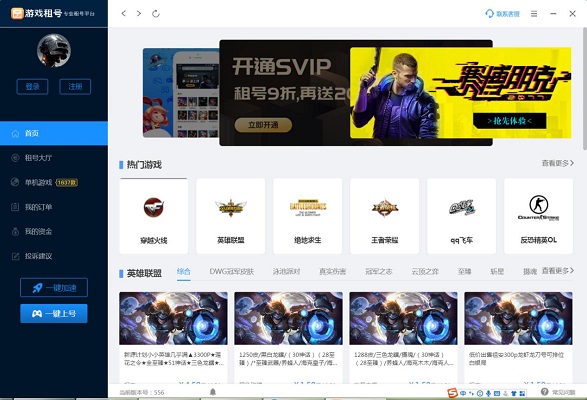Screen dimensions: 587x400
Task: Click the 一键上号 button
Action: (x=54, y=313)
